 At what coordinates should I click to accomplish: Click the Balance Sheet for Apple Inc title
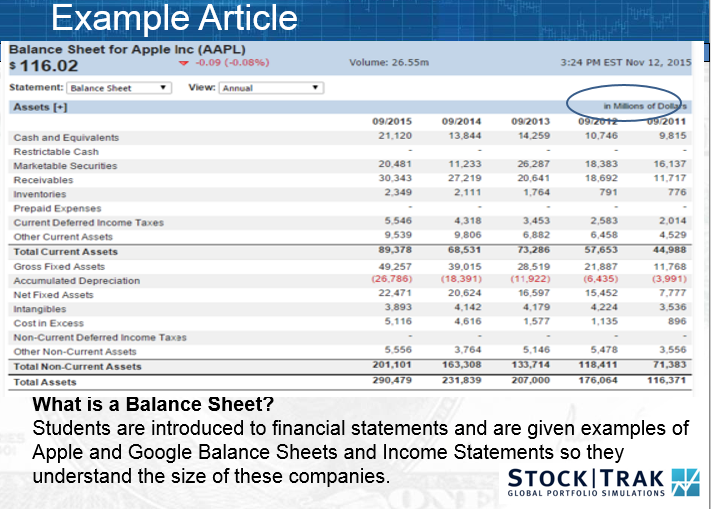pyautogui.click(x=127, y=49)
